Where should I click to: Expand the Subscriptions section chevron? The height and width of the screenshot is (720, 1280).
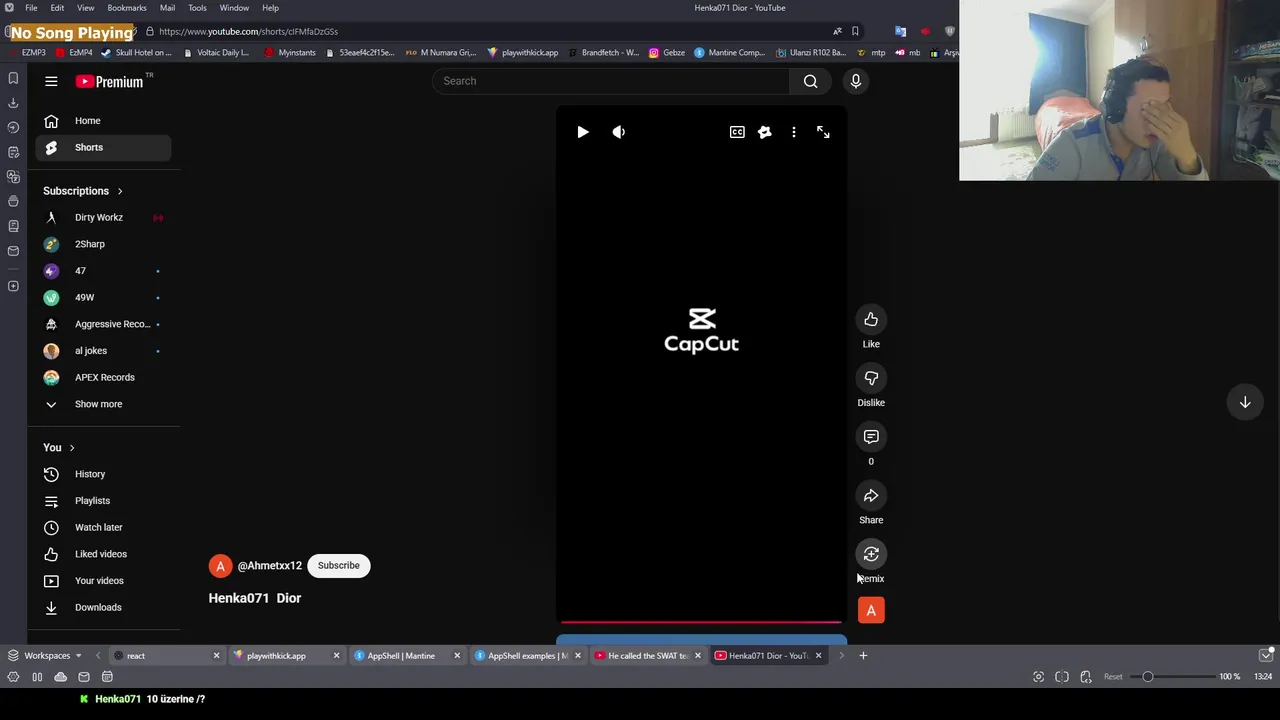tap(120, 191)
